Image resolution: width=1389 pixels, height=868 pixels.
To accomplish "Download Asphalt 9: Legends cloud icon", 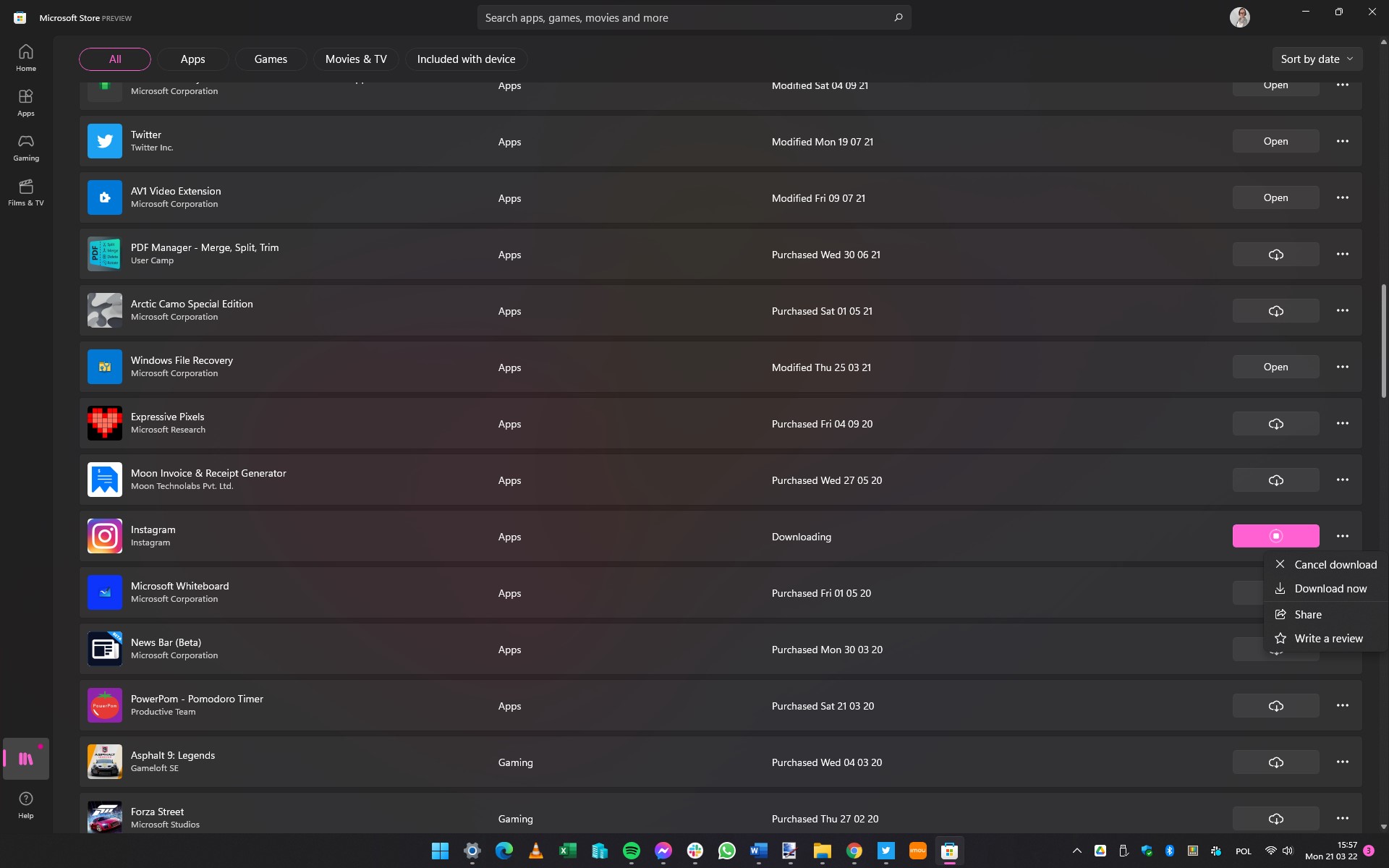I will 1275,762.
